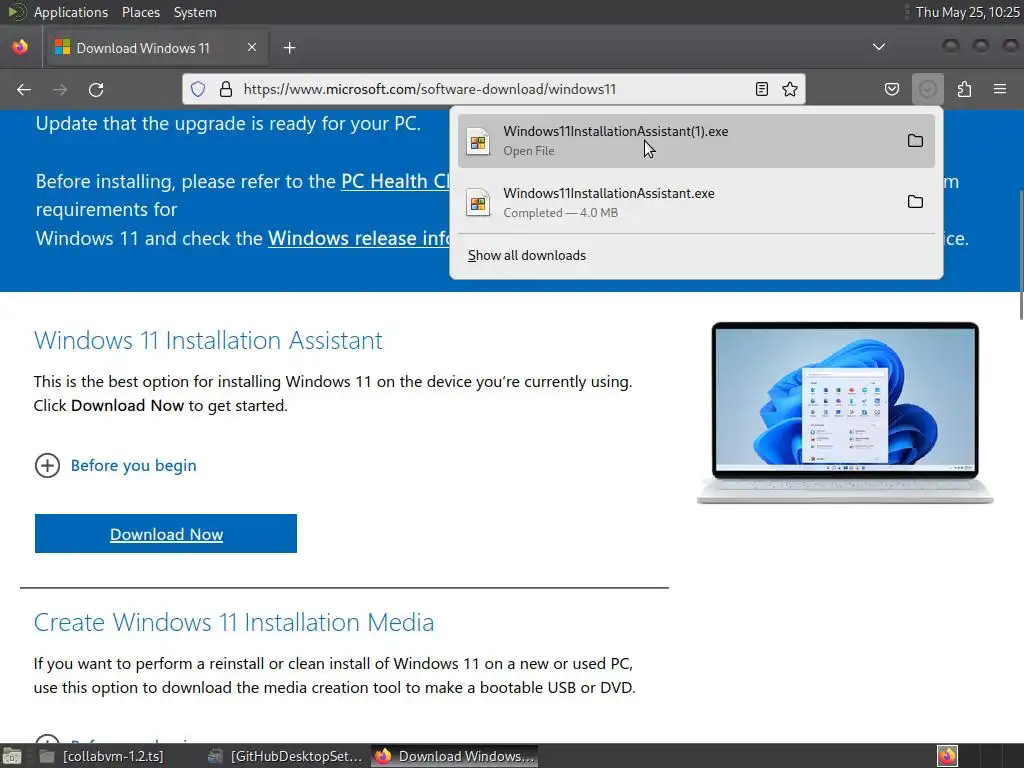Open Windows release information link
1024x768 pixels.
pos(359,238)
